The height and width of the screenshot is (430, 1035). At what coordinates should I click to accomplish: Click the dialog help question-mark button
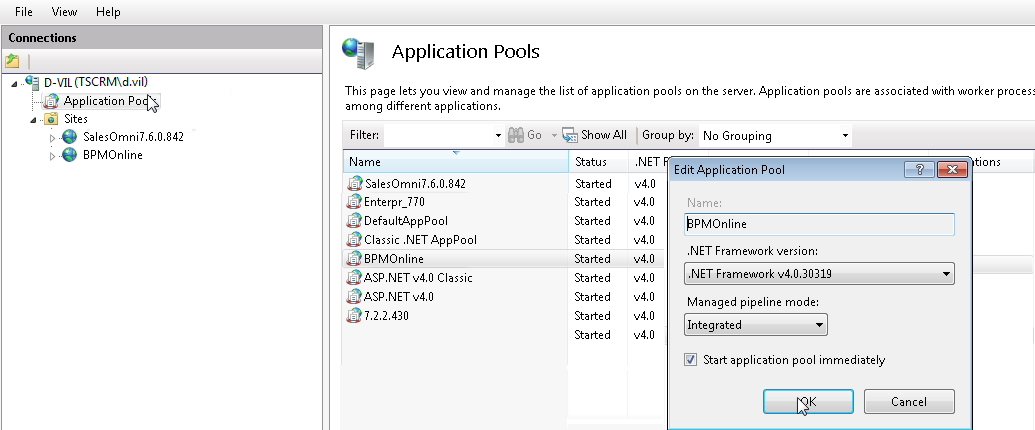point(919,170)
